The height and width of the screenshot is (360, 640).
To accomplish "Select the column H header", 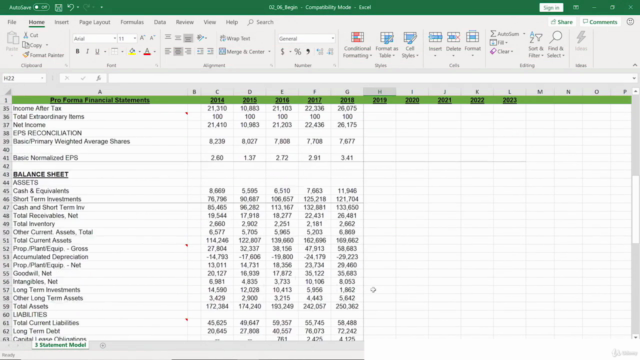I will pos(380,92).
